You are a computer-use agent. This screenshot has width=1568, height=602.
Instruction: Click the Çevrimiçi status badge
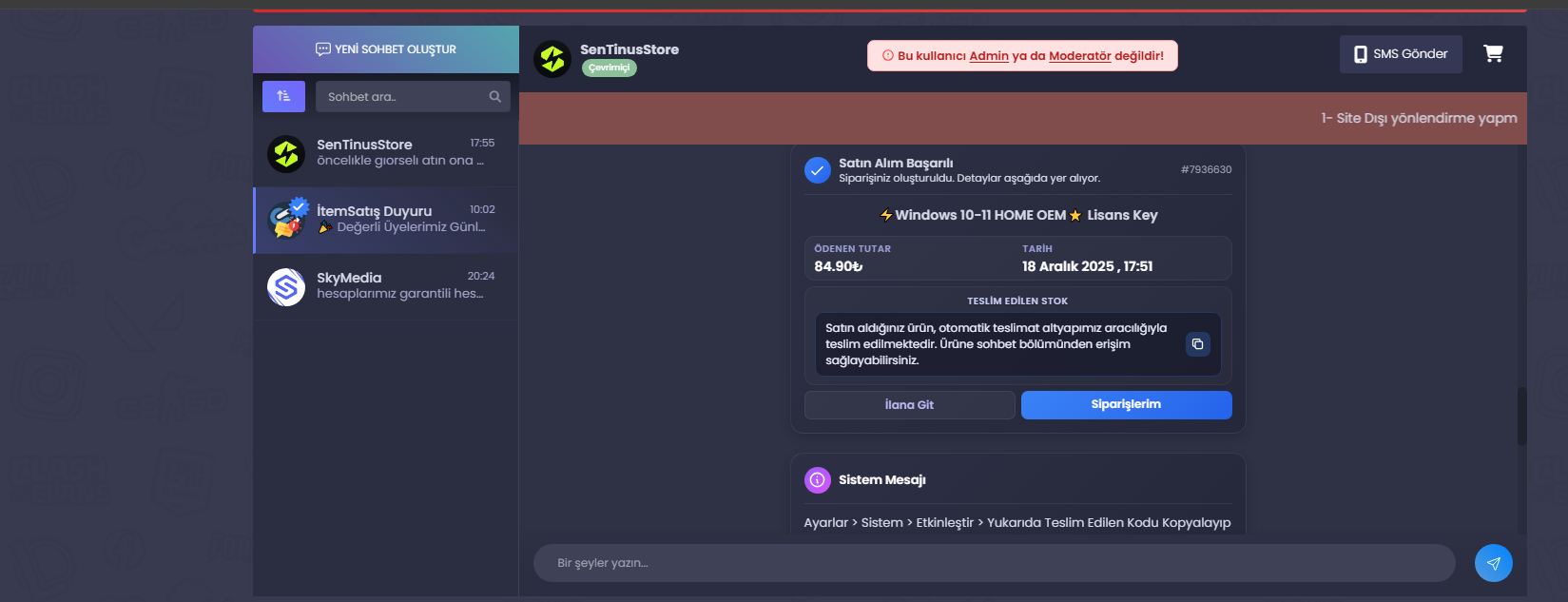pos(610,68)
